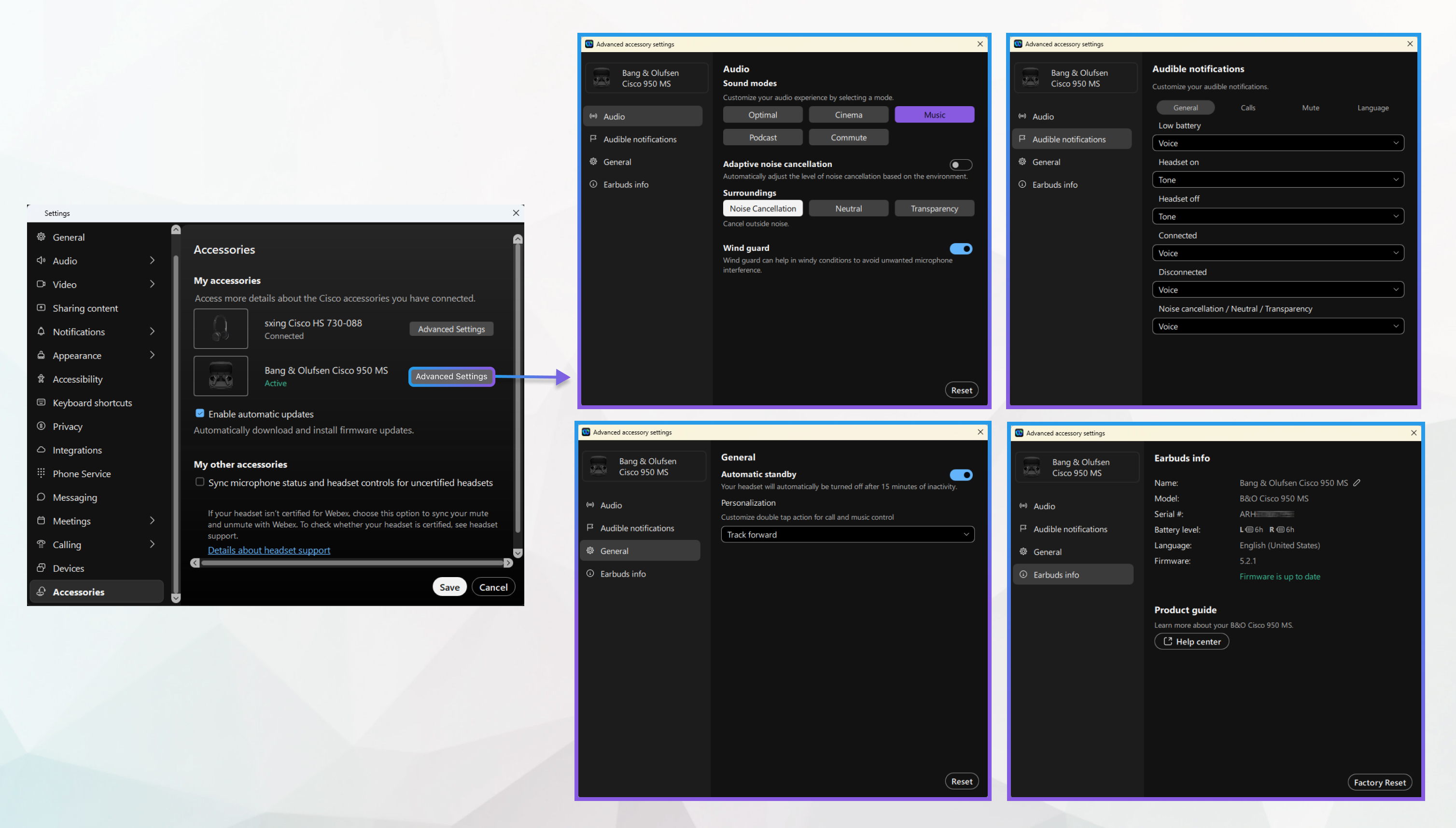Click the Accessibility icon in Settings sidebar
Image resolution: width=1456 pixels, height=828 pixels.
(x=41, y=379)
